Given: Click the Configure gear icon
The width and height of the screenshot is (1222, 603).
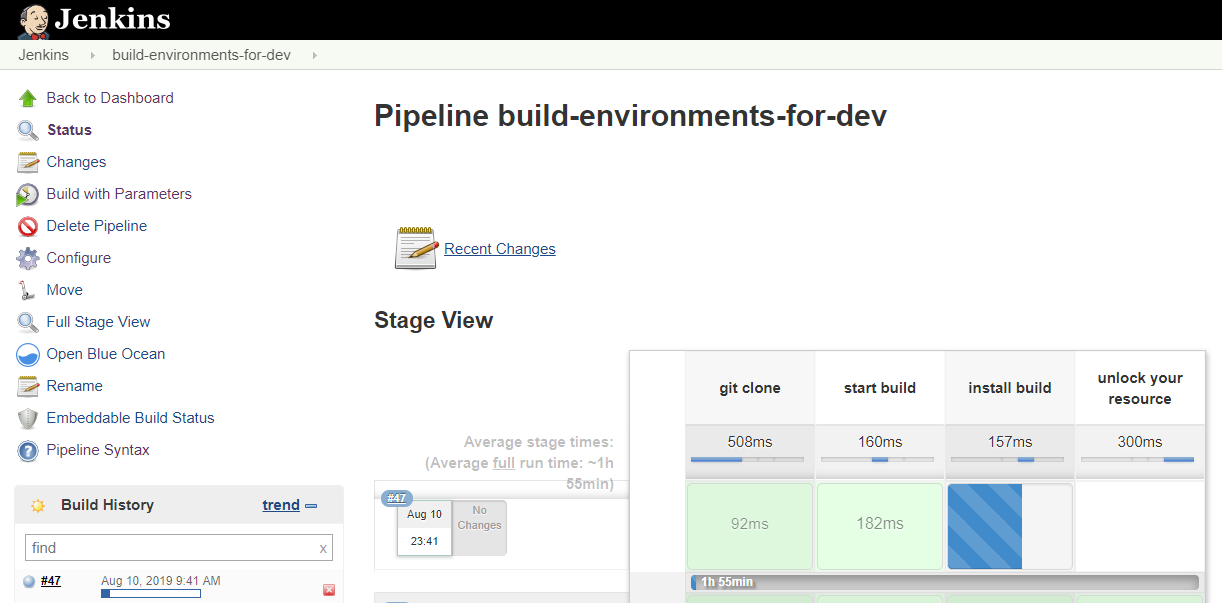Looking at the screenshot, I should tap(28, 258).
